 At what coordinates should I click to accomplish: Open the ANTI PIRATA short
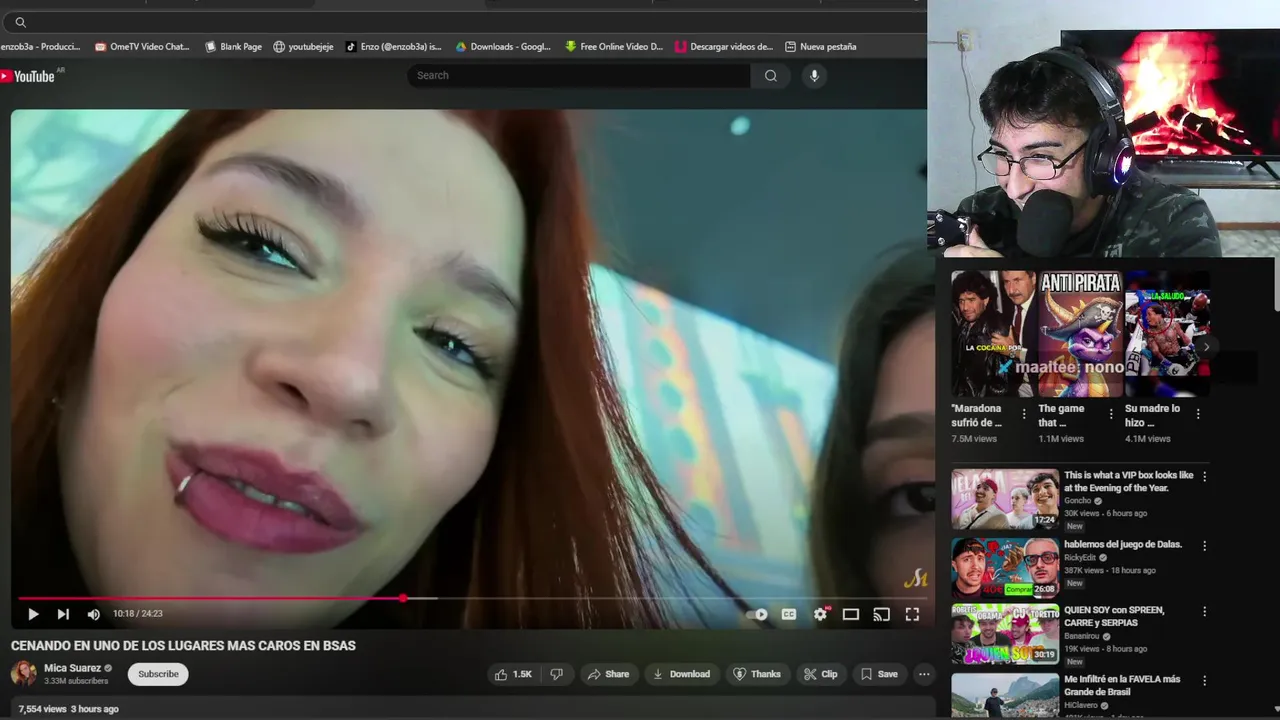pos(1081,334)
